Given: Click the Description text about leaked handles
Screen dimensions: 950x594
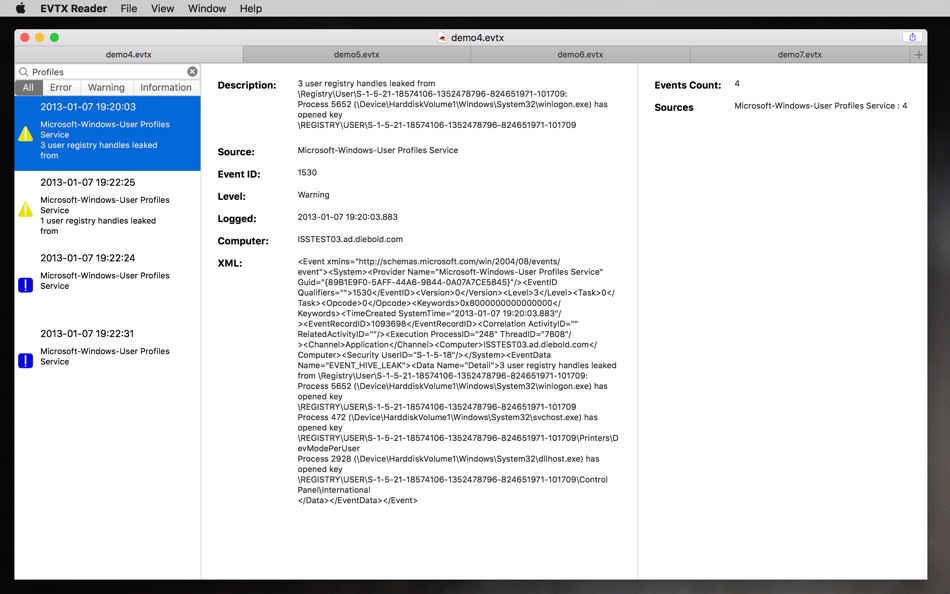Looking at the screenshot, I should point(453,104).
